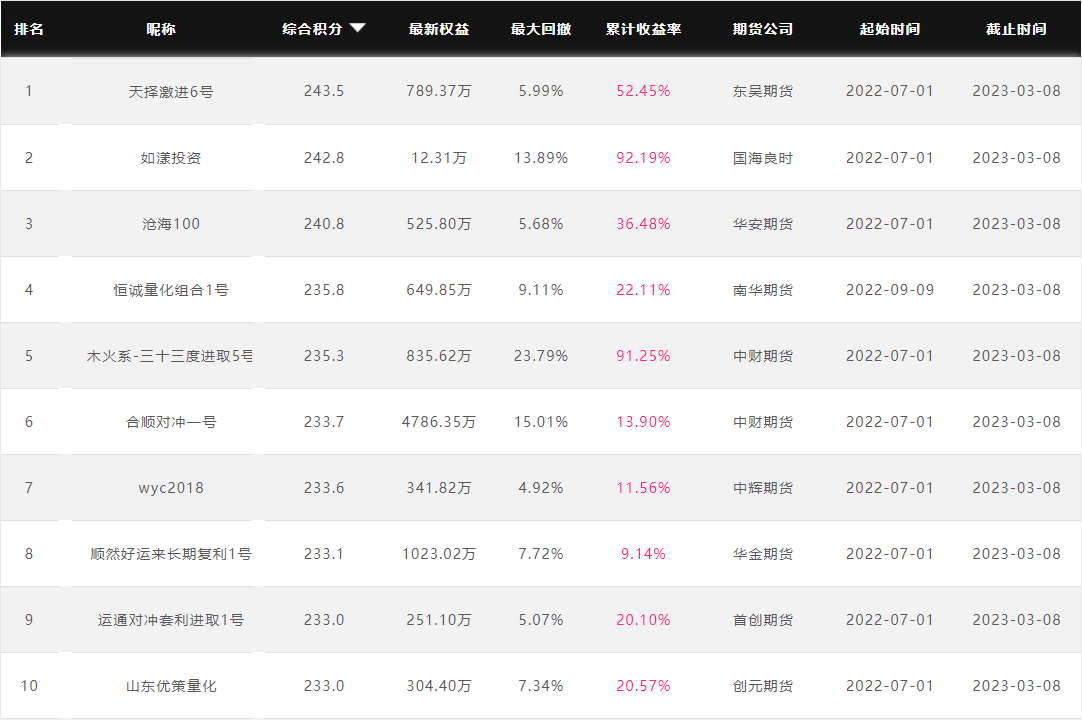The image size is (1082, 720).
Task: Select the 15.01% drawdown value
Action: tap(541, 422)
